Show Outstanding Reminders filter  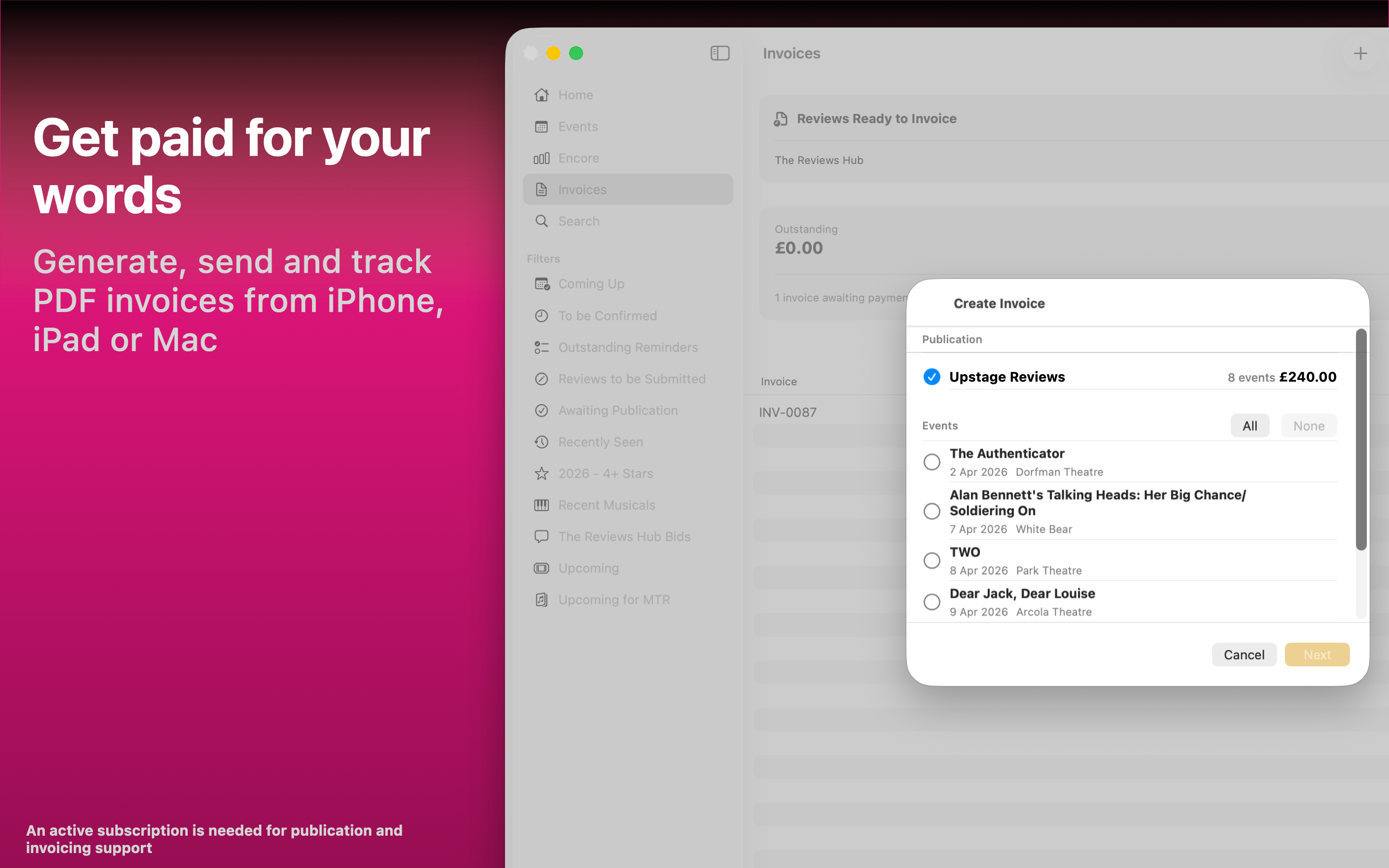coord(628,347)
